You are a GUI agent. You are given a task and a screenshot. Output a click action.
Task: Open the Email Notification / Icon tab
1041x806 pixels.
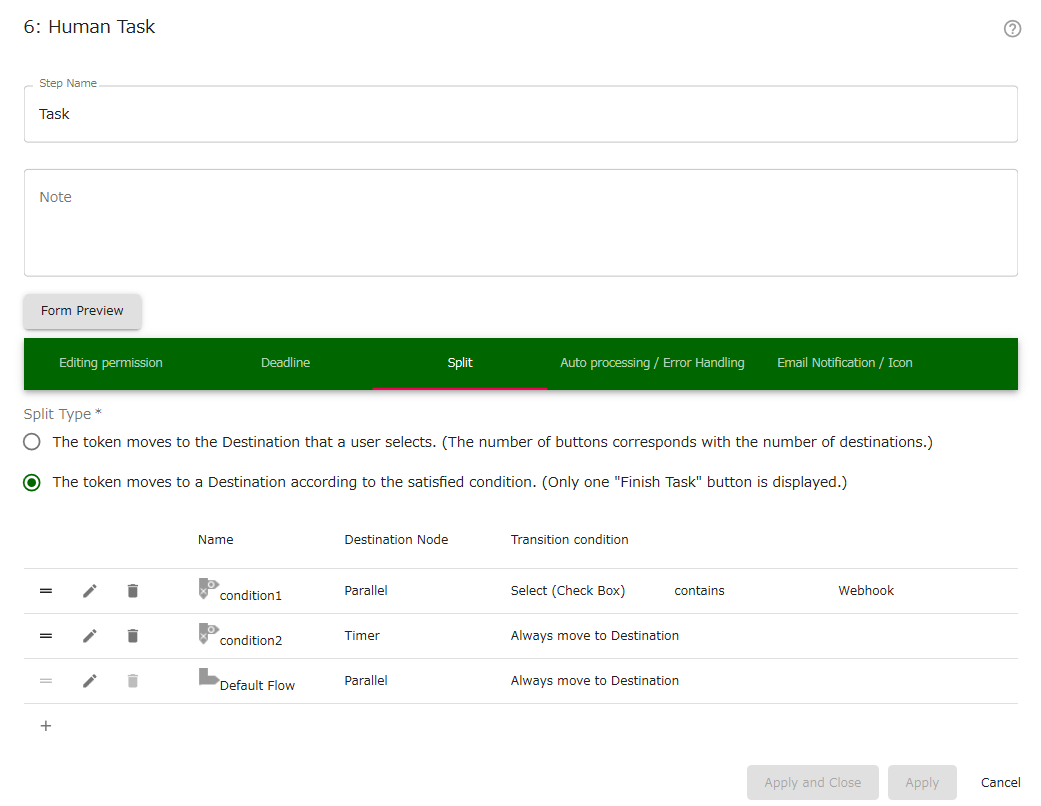pos(844,363)
